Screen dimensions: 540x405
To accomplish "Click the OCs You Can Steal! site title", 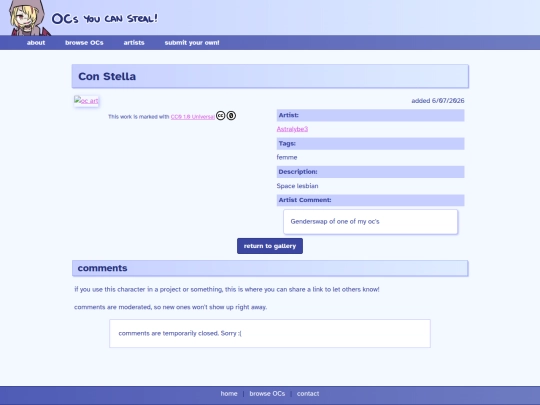I will [x=104, y=19].
